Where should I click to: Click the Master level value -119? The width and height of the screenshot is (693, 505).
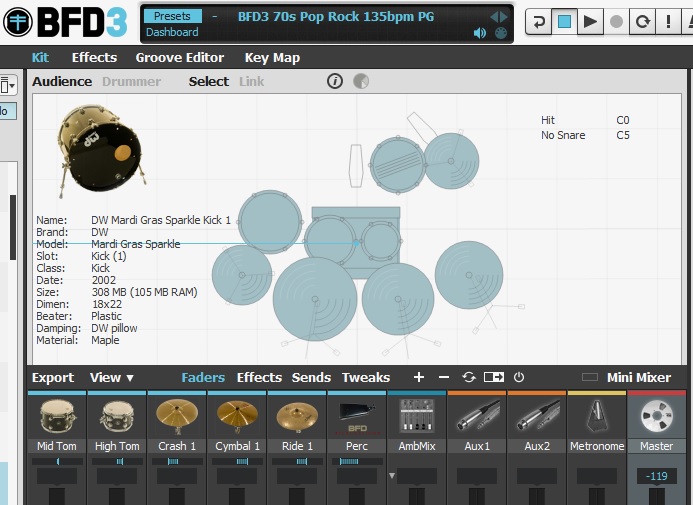[657, 476]
